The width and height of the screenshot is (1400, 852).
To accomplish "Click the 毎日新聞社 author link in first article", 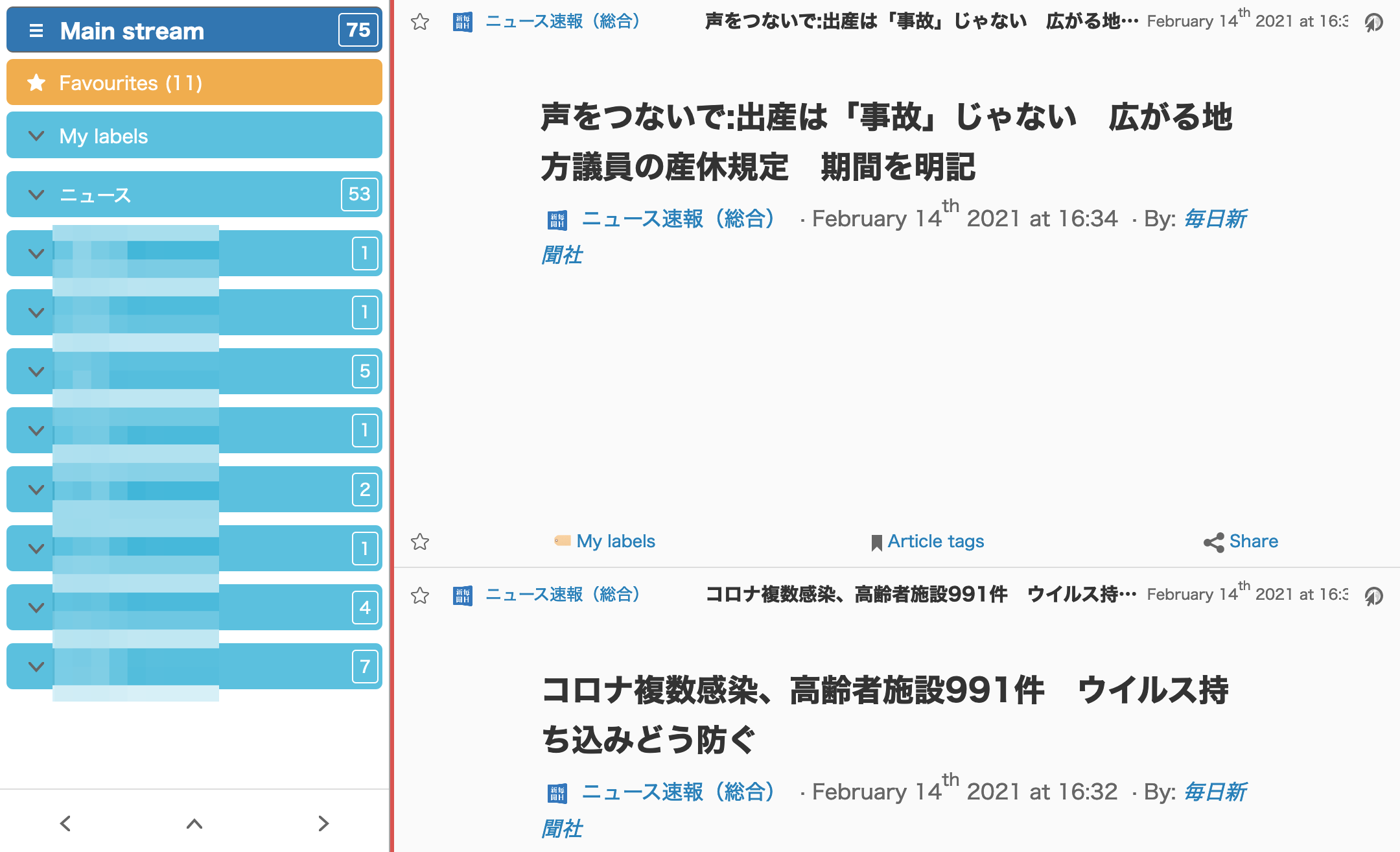I will [1215, 219].
